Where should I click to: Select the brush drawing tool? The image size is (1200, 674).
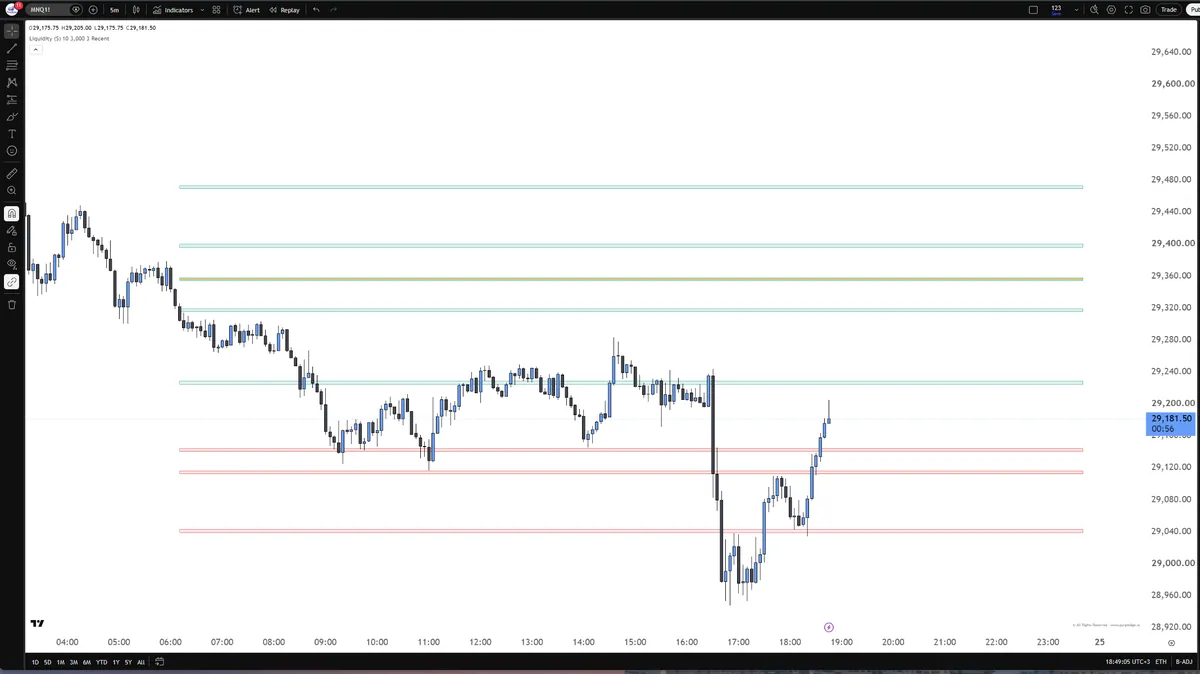[x=12, y=116]
